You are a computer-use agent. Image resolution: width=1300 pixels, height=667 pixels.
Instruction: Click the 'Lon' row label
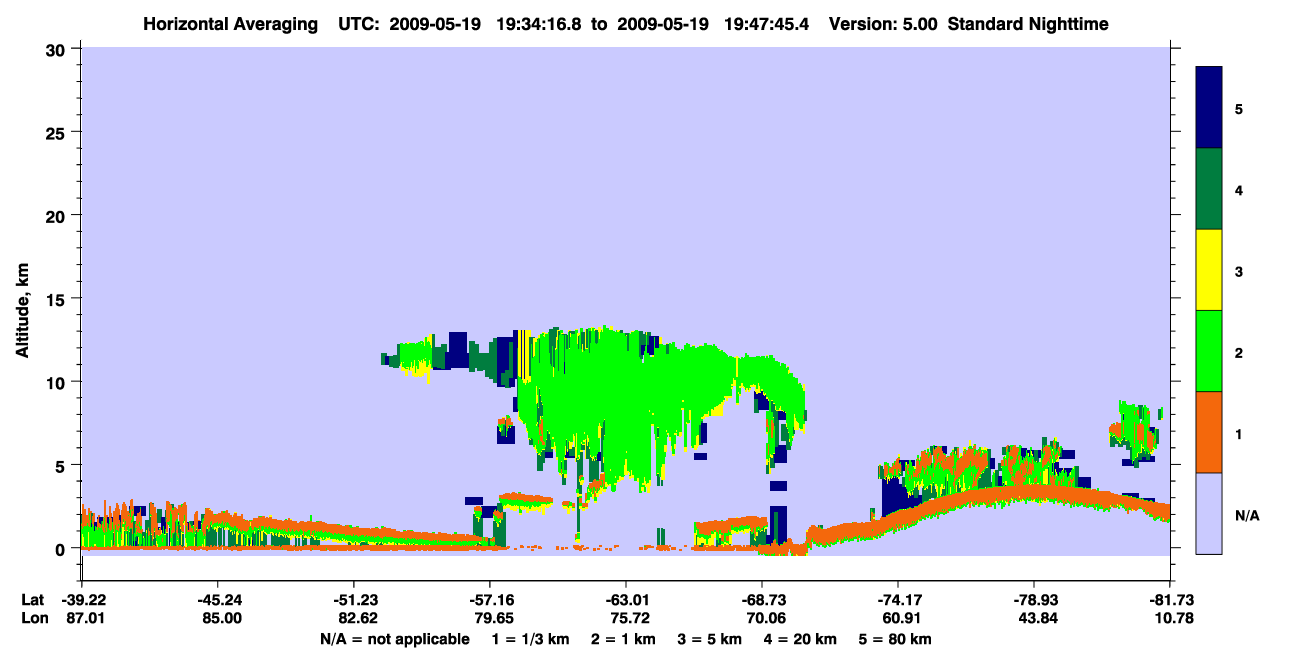(x=33, y=619)
